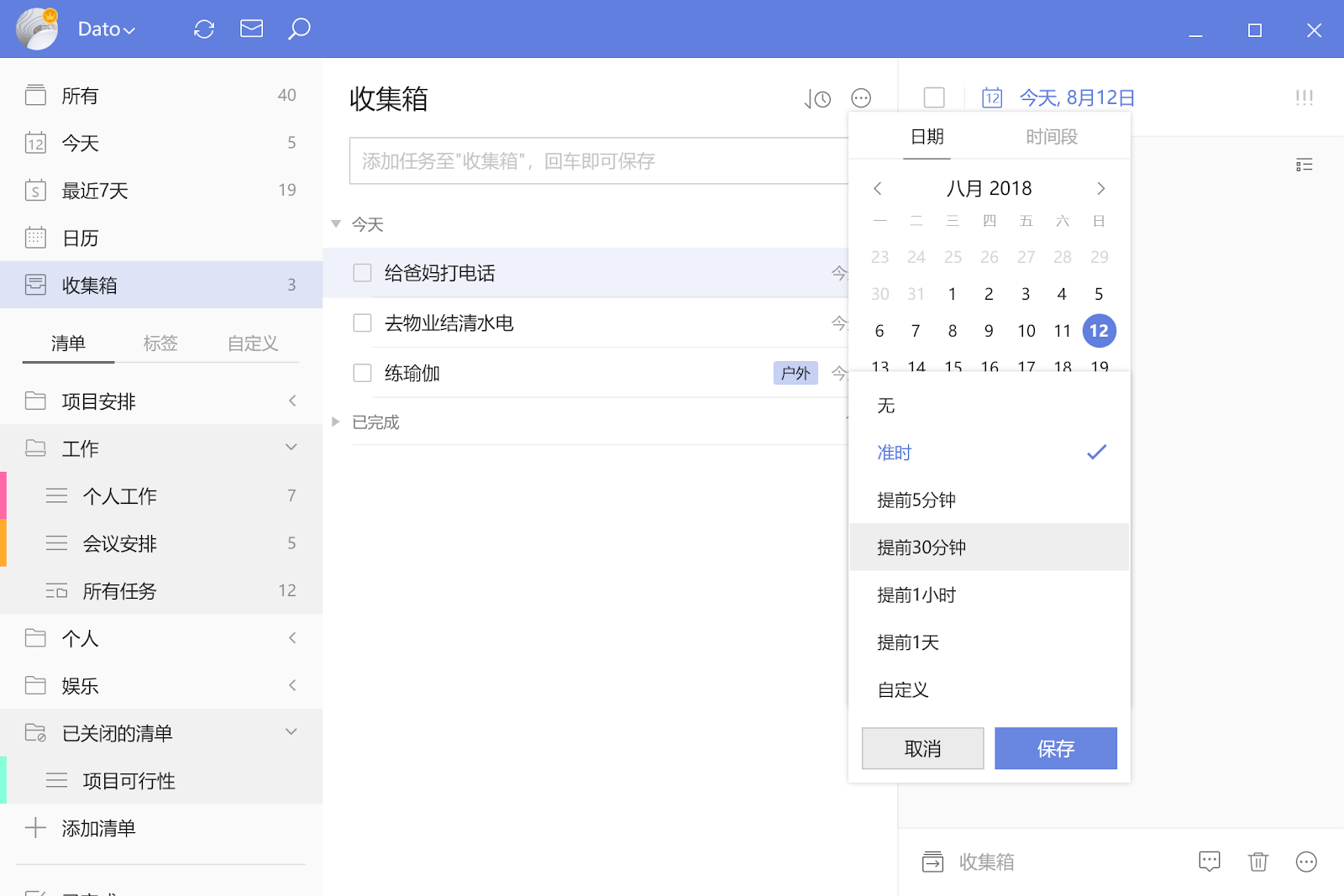Screen dimensions: 1344x896
Task: Select day 12 in the calendar
Action: (1099, 331)
